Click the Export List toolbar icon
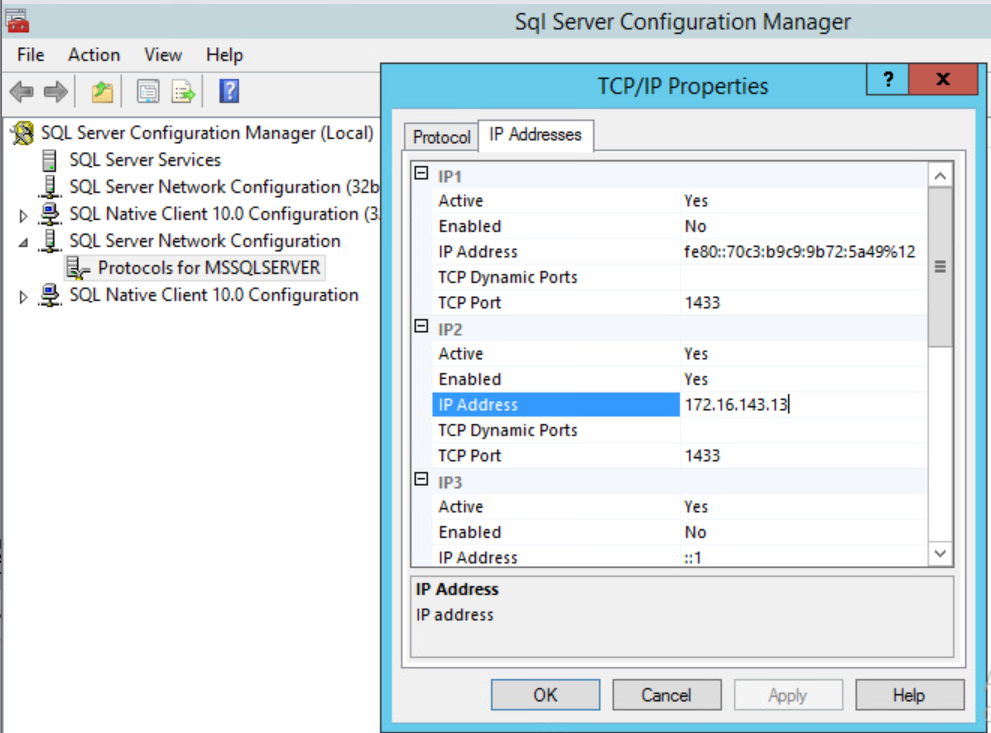This screenshot has height=733, width=991. click(183, 92)
